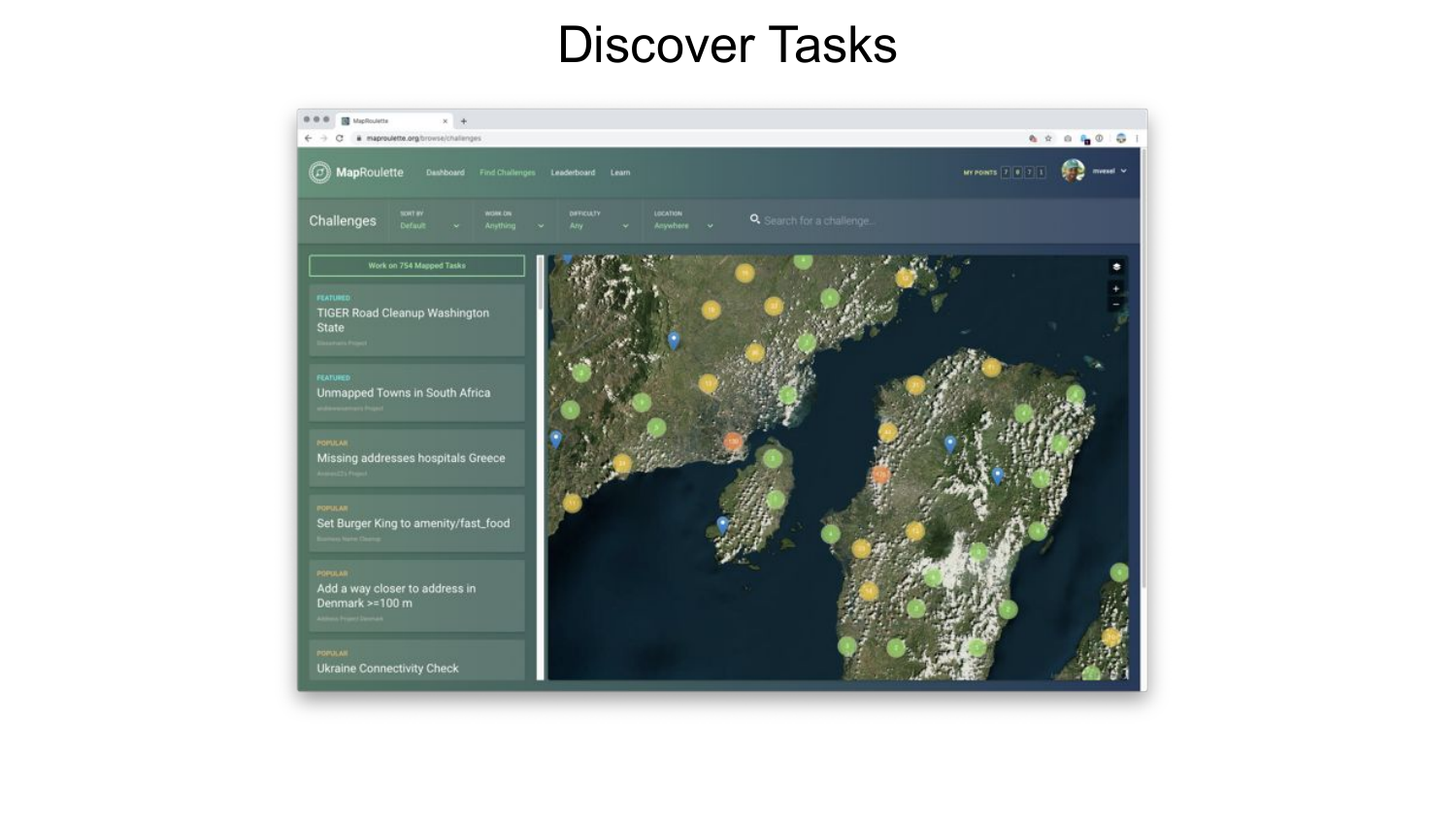Screen dimensions: 1456x819
Task: Click Work on 754 Mapped Tasks button
Action: coord(416,266)
